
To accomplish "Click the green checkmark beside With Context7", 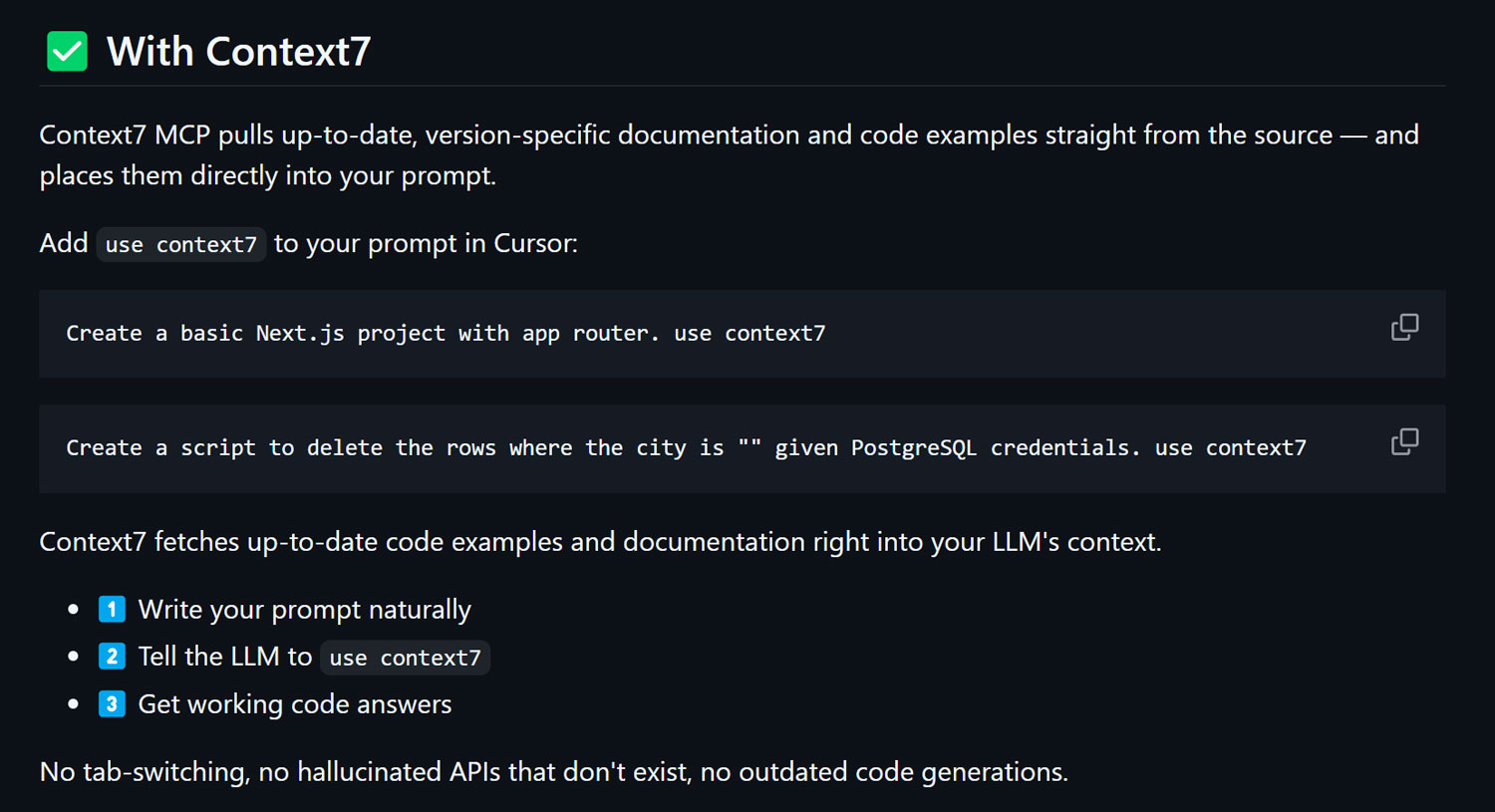I will pyautogui.click(x=67, y=52).
